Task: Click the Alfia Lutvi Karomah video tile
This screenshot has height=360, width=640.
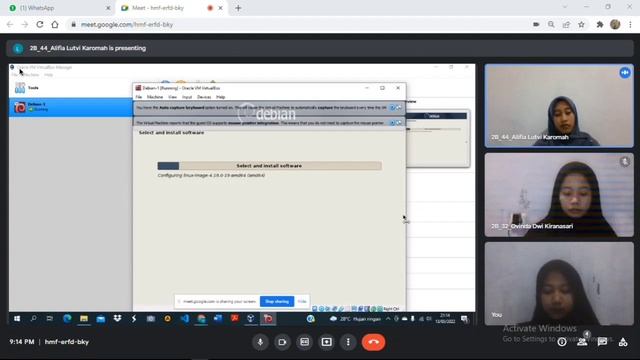Action: click(x=559, y=105)
